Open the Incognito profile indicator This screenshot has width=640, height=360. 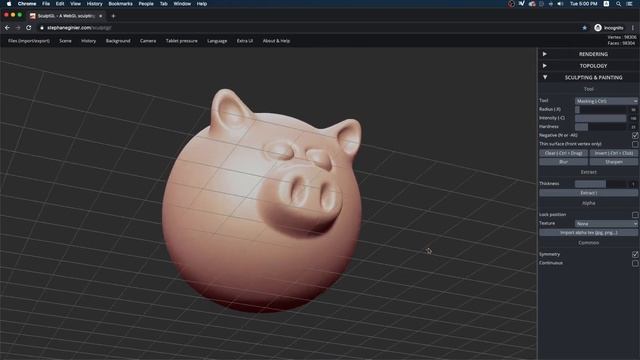(x=609, y=28)
